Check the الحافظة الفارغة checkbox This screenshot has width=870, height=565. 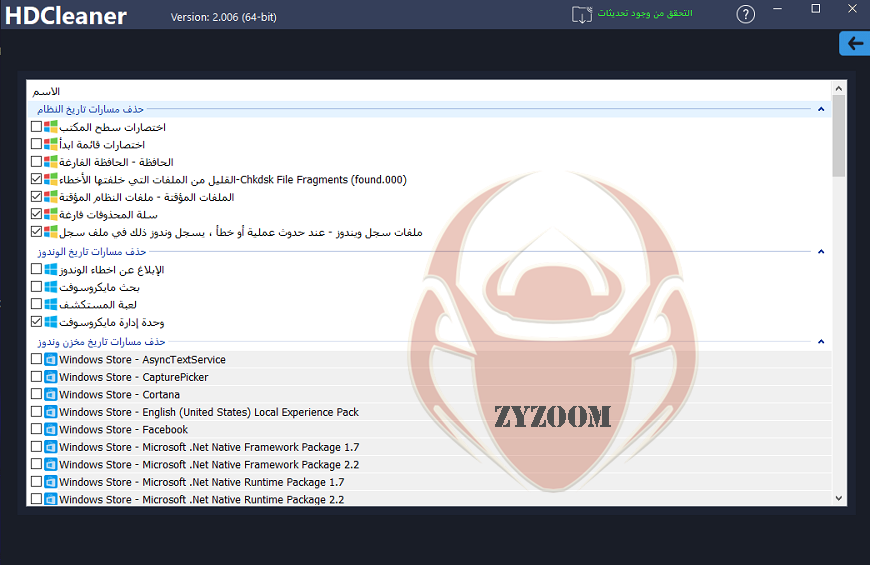(37, 162)
